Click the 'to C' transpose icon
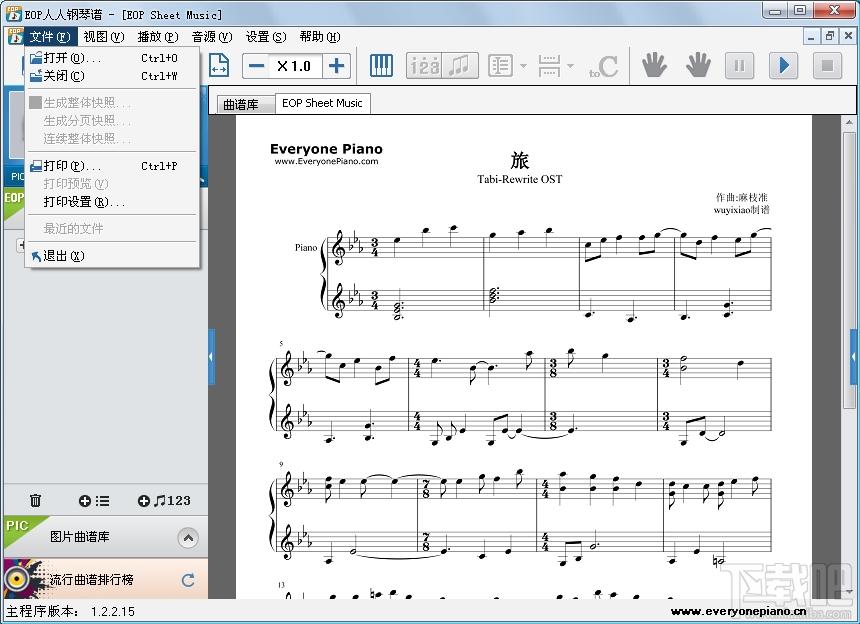860x624 pixels. pyautogui.click(x=603, y=67)
